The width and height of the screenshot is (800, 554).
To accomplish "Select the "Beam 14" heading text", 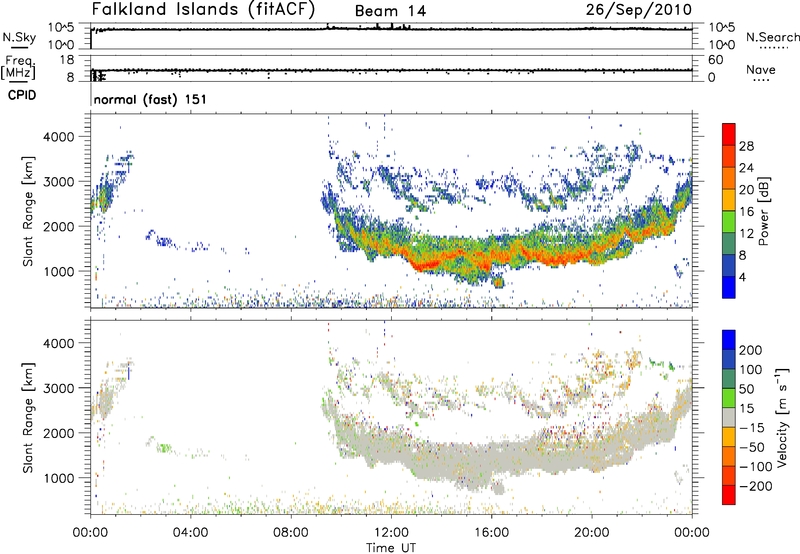I will 390,11.
